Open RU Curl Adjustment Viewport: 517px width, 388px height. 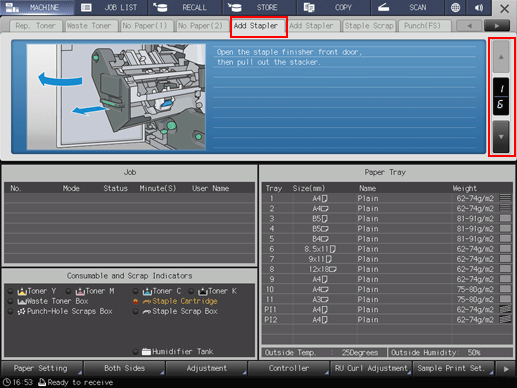(371, 368)
